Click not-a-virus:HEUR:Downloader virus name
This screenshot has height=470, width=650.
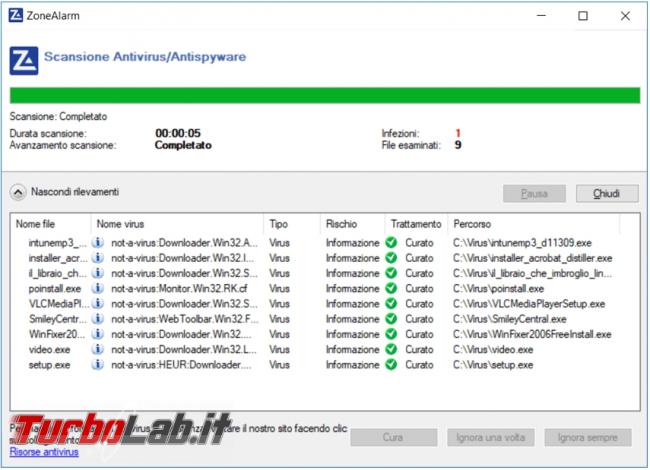[181, 365]
